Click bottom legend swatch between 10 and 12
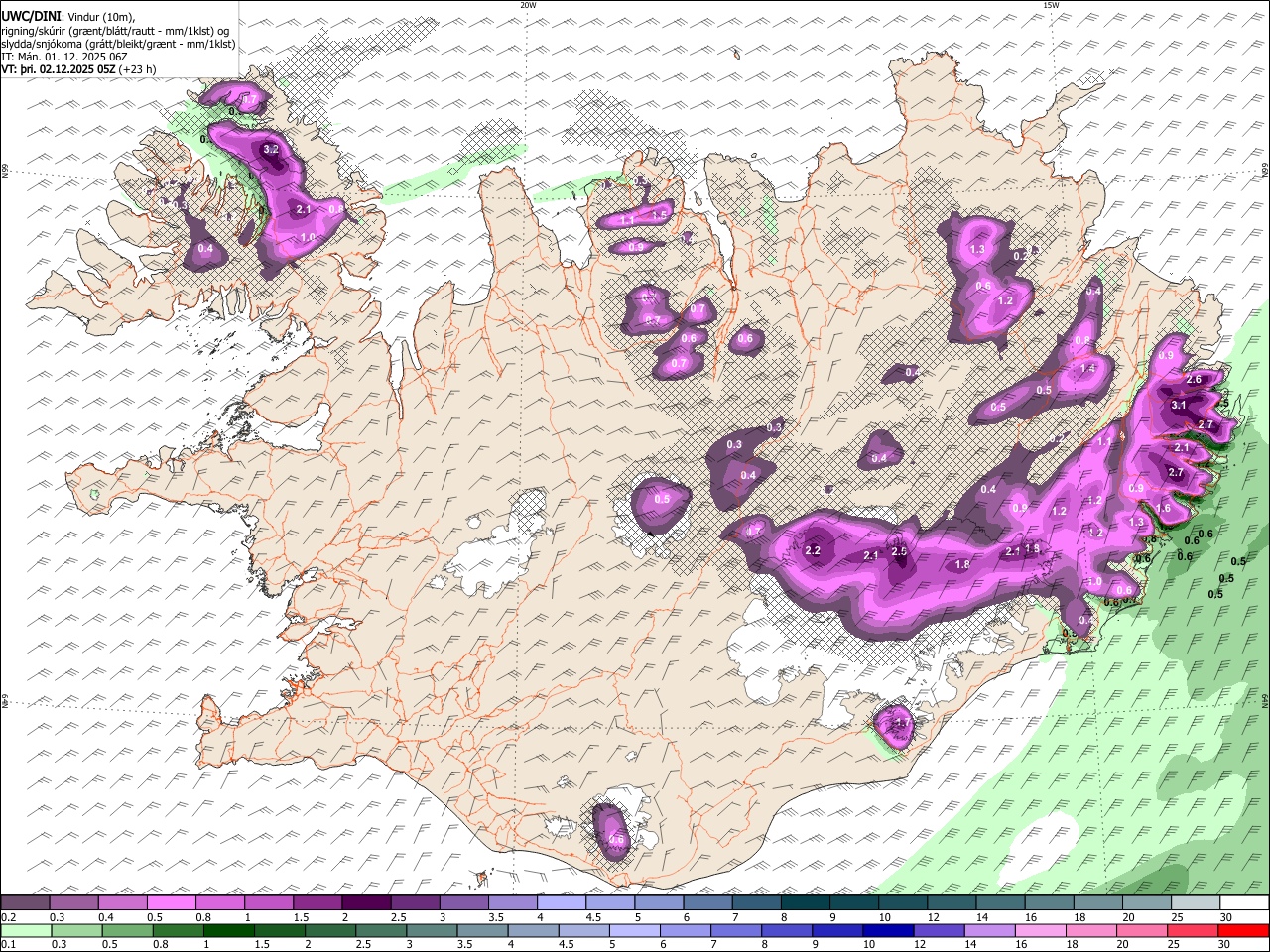This screenshot has width=1270, height=952. pyautogui.click(x=887, y=930)
